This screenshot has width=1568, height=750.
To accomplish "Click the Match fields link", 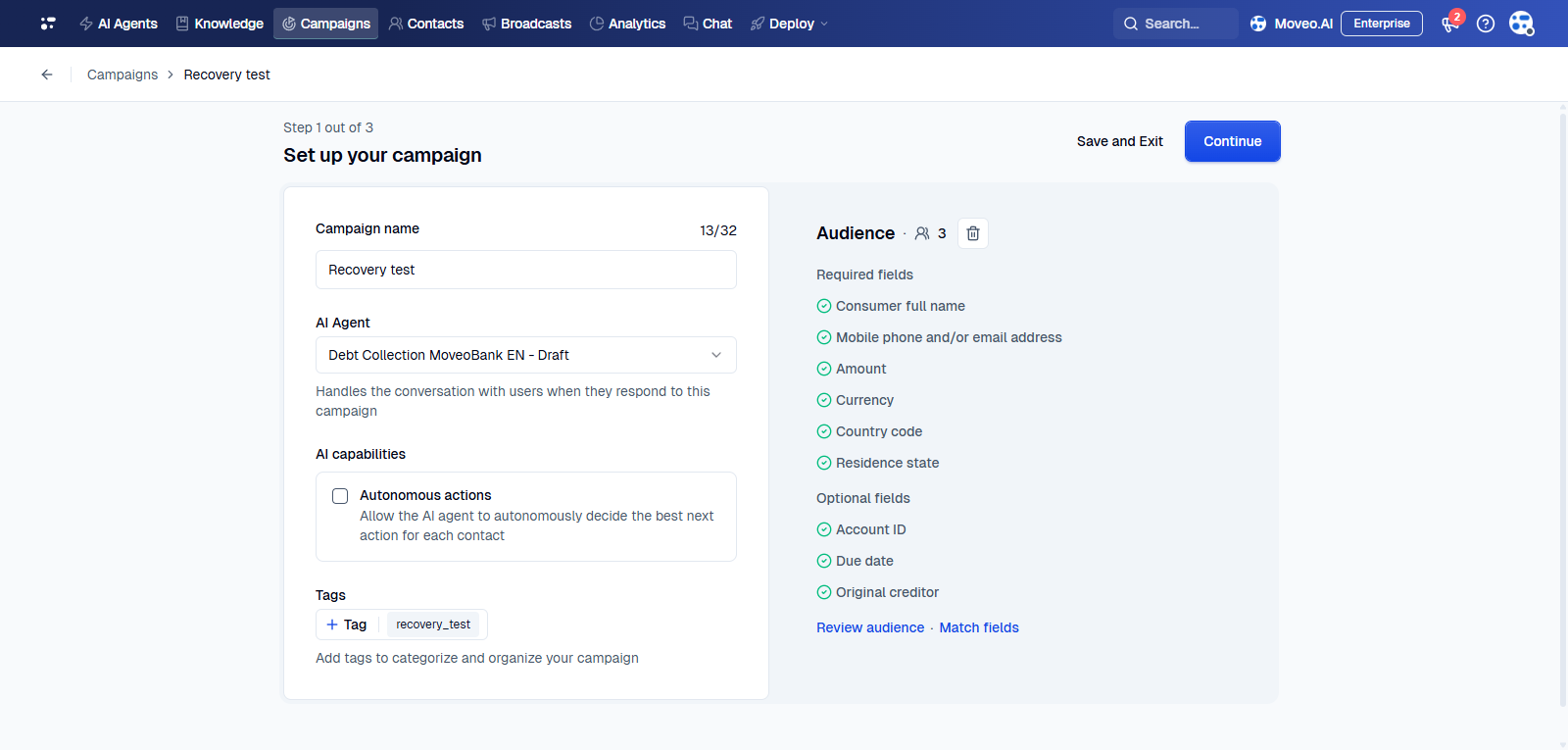I will tap(979, 627).
